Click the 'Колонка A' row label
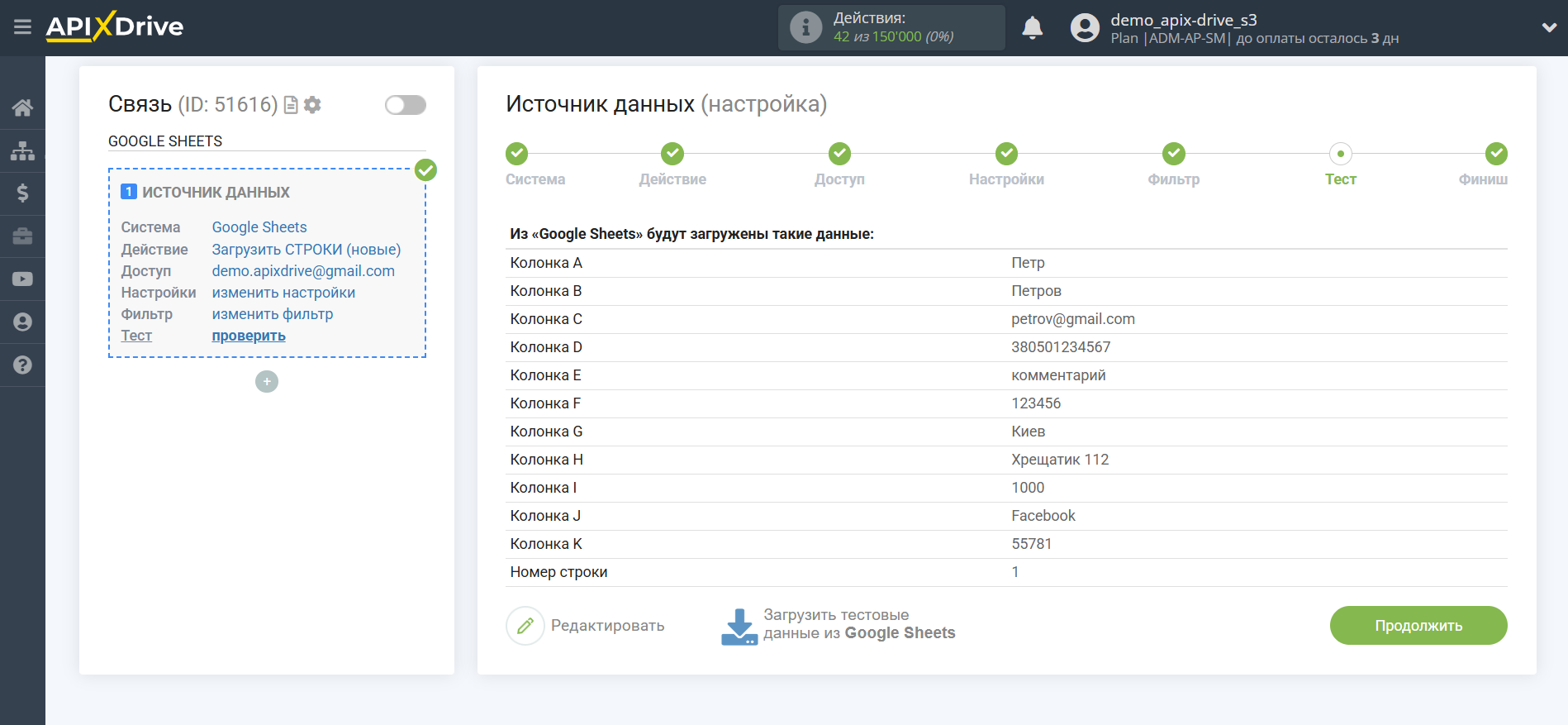 [x=546, y=263]
